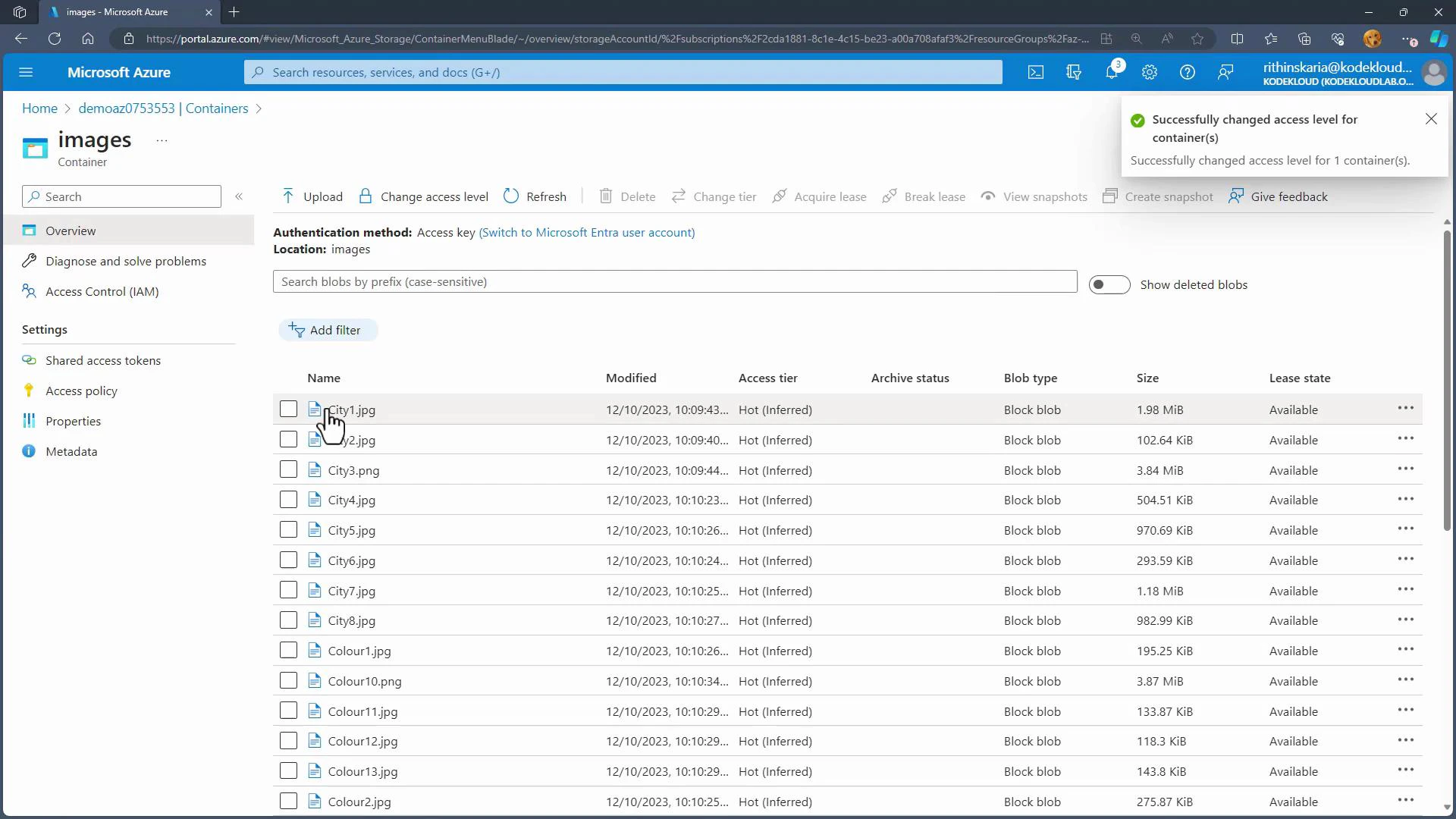Open View snapshots
Image resolution: width=1456 pixels, height=819 pixels.
988,196
